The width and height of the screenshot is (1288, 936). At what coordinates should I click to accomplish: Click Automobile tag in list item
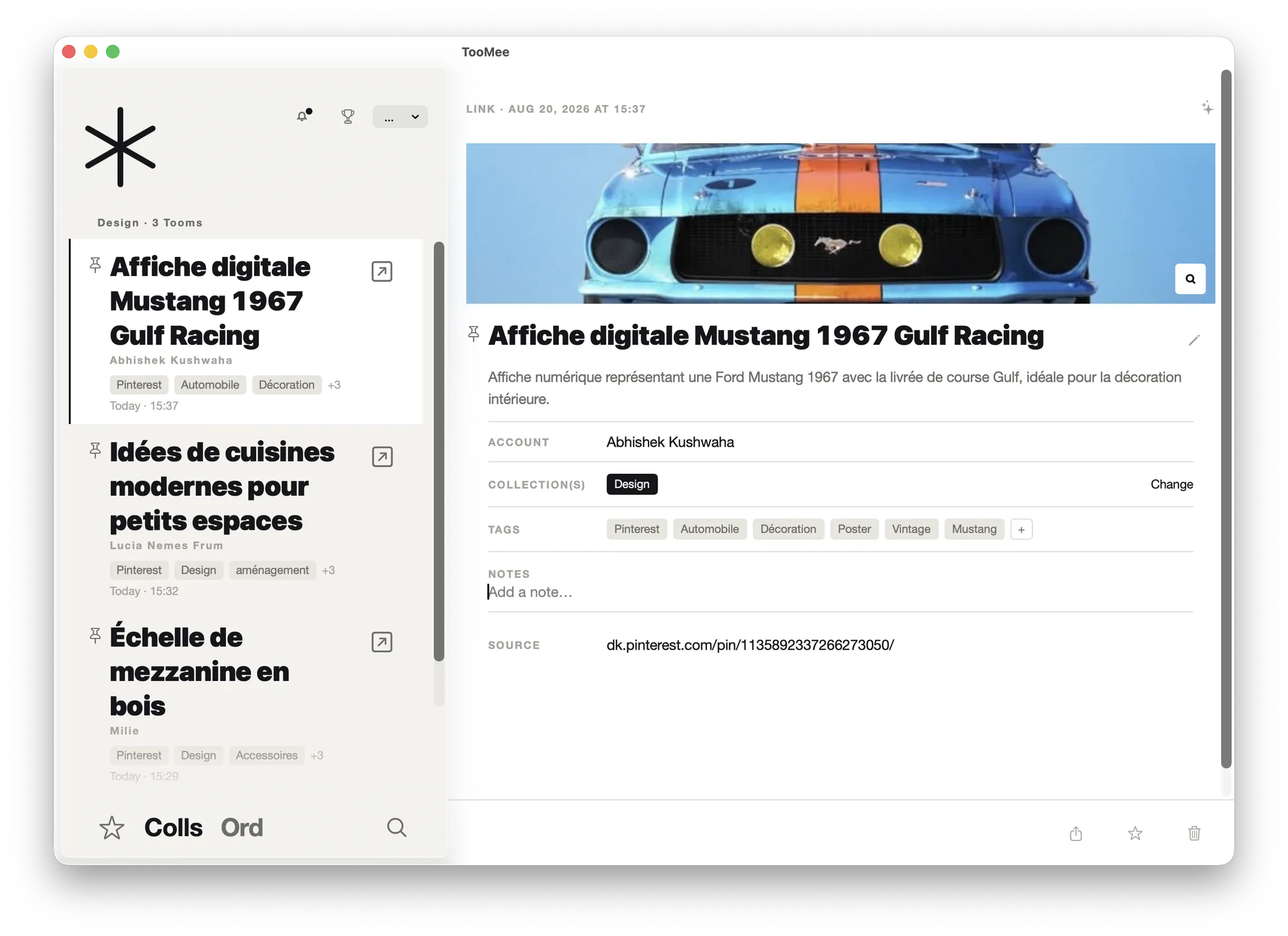pos(210,385)
